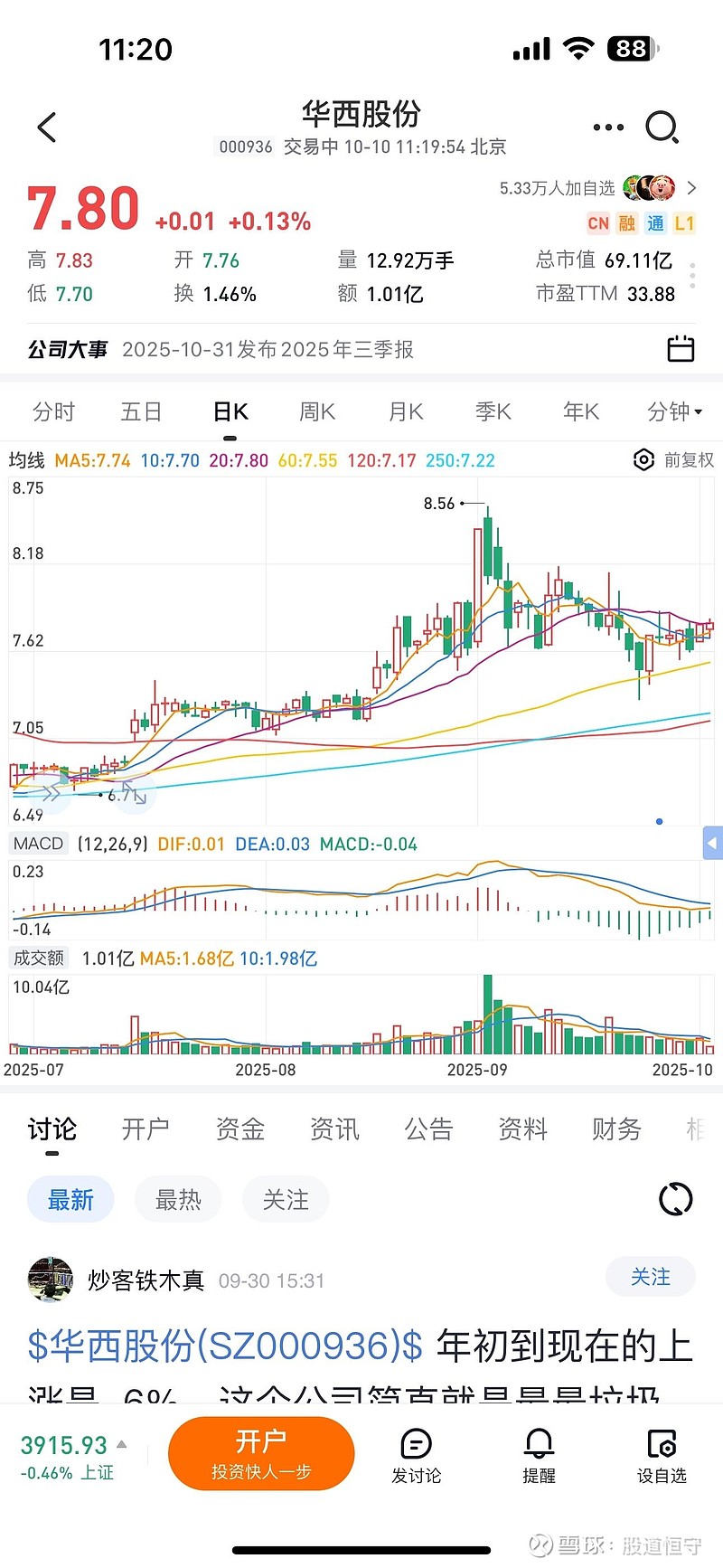Tap the watcher avatars cluster

coord(649,188)
